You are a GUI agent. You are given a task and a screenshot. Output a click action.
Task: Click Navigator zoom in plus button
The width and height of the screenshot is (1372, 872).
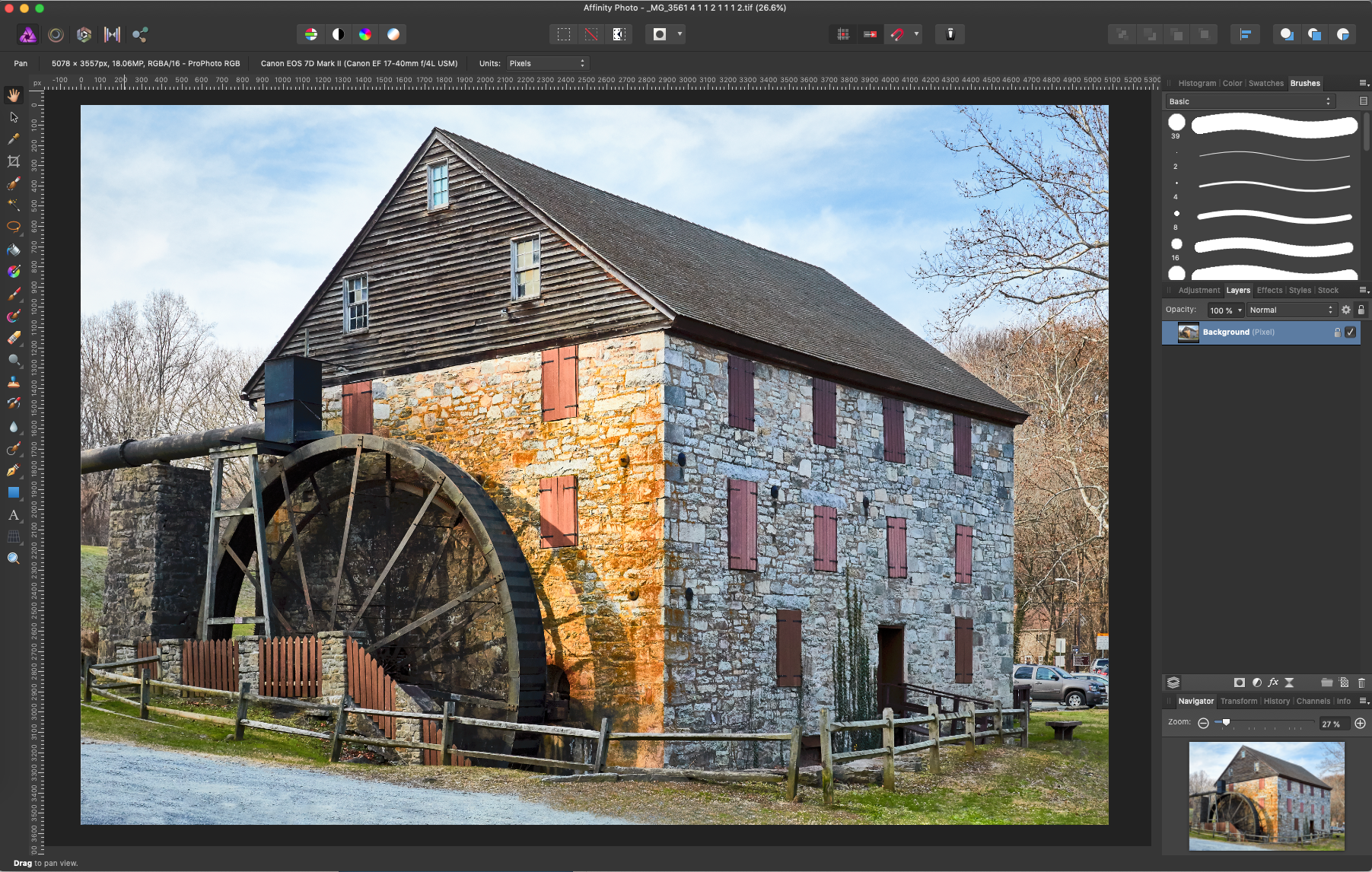point(1361,723)
